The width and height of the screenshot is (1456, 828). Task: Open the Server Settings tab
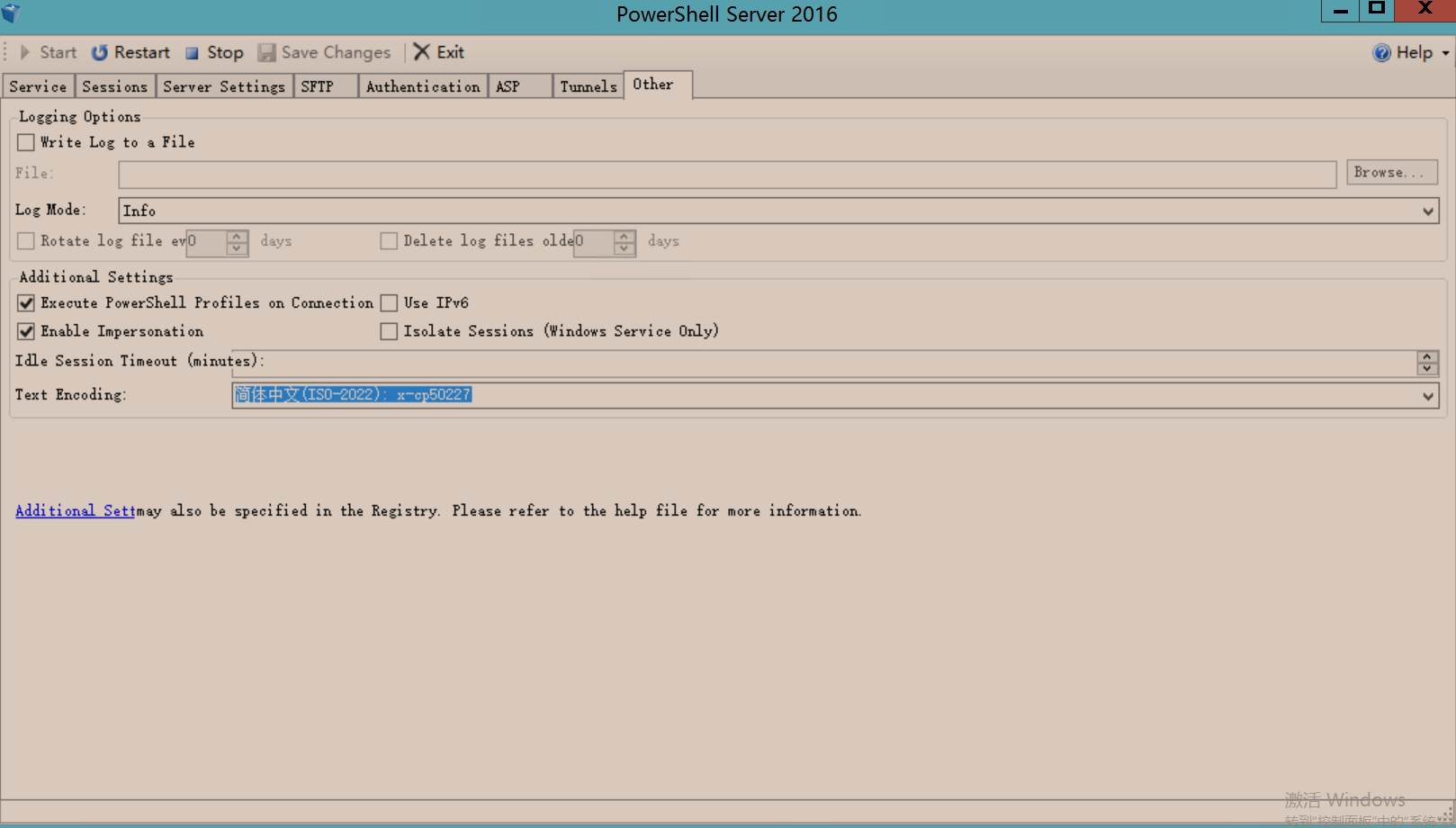coord(224,86)
